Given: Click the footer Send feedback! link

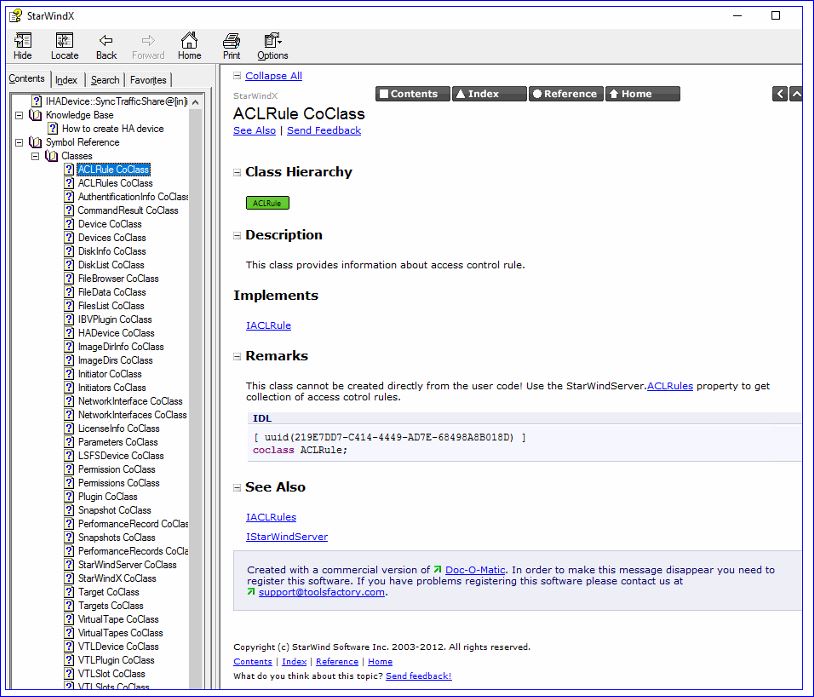Looking at the screenshot, I should 418,676.
